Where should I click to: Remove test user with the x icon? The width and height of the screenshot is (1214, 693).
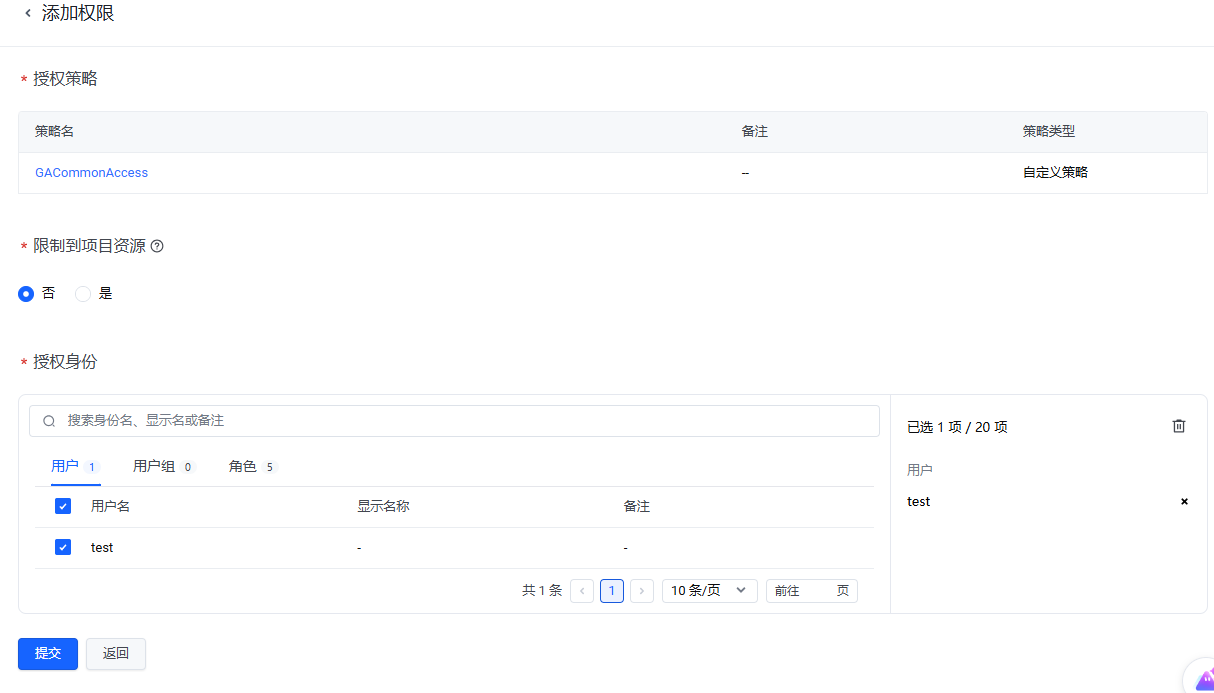pos(1184,502)
